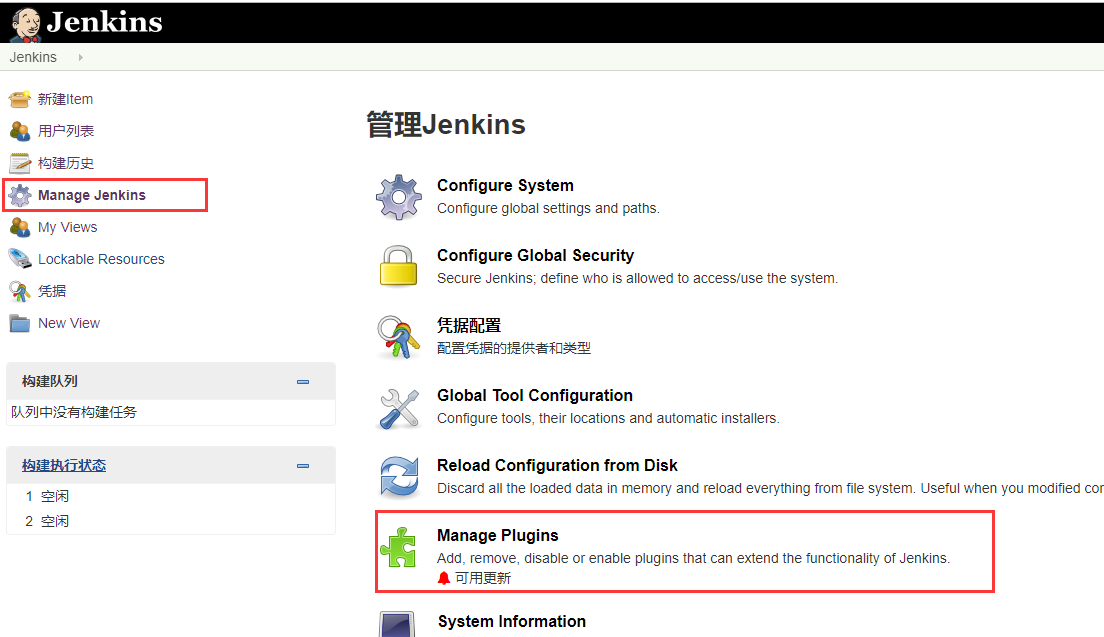1104x637 pixels.
Task: Open Lockable Resources from the sidebar
Action: tap(22, 259)
